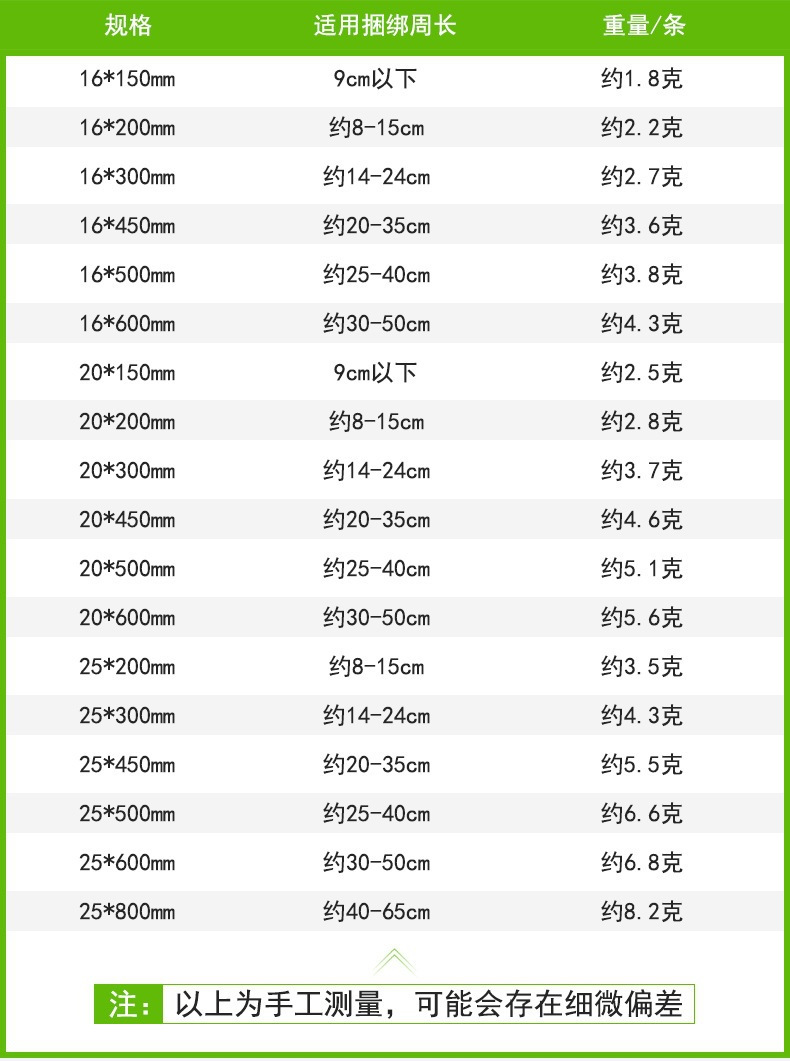Image resolution: width=790 pixels, height=1061 pixels.
Task: Click the 约40-65cm circumference cell
Action: pyautogui.click(x=376, y=912)
